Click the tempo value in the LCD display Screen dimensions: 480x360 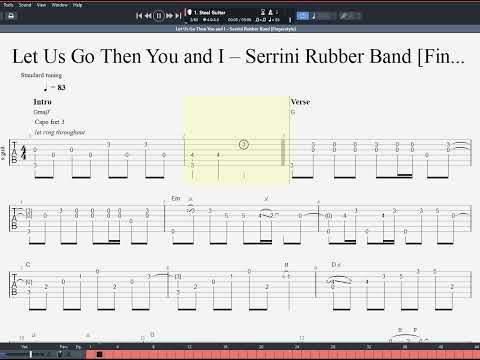pos(274,20)
